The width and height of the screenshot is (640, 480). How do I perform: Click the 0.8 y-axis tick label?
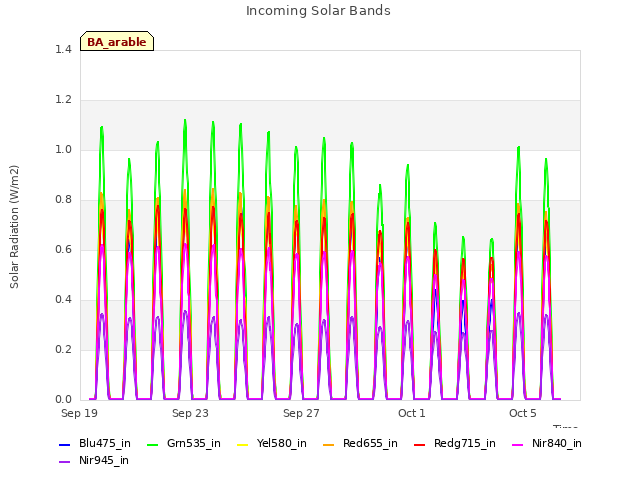pos(63,200)
